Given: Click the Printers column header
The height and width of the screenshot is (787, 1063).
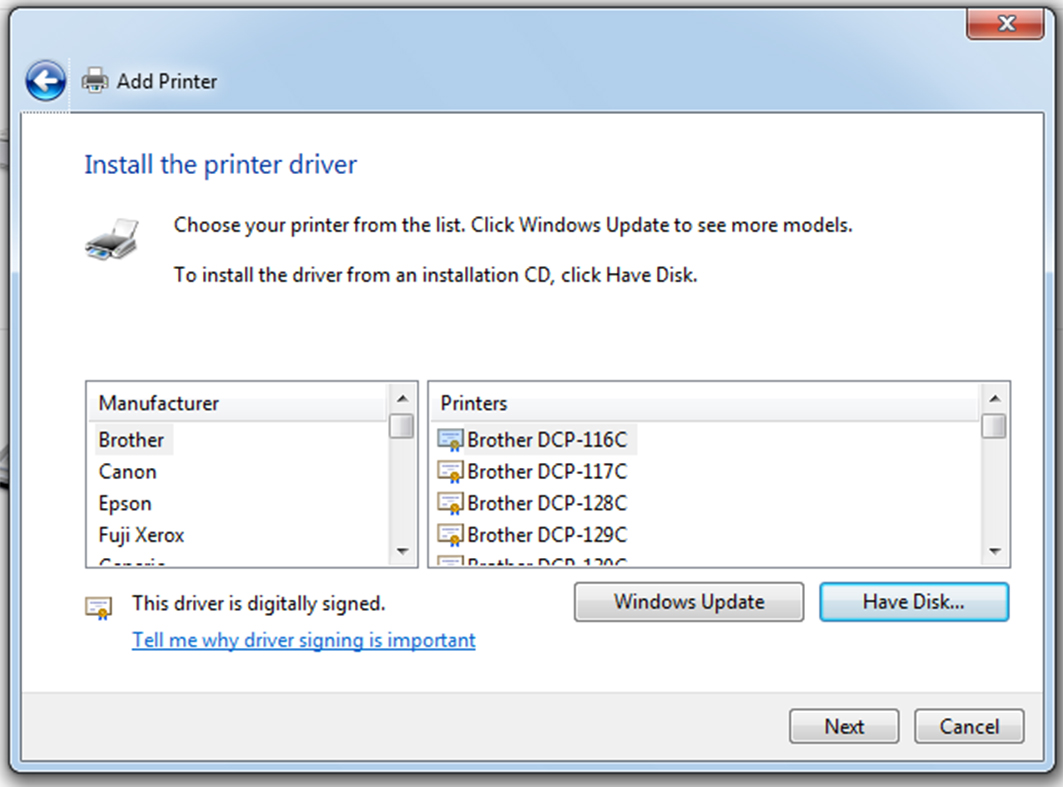Looking at the screenshot, I should (x=705, y=403).
